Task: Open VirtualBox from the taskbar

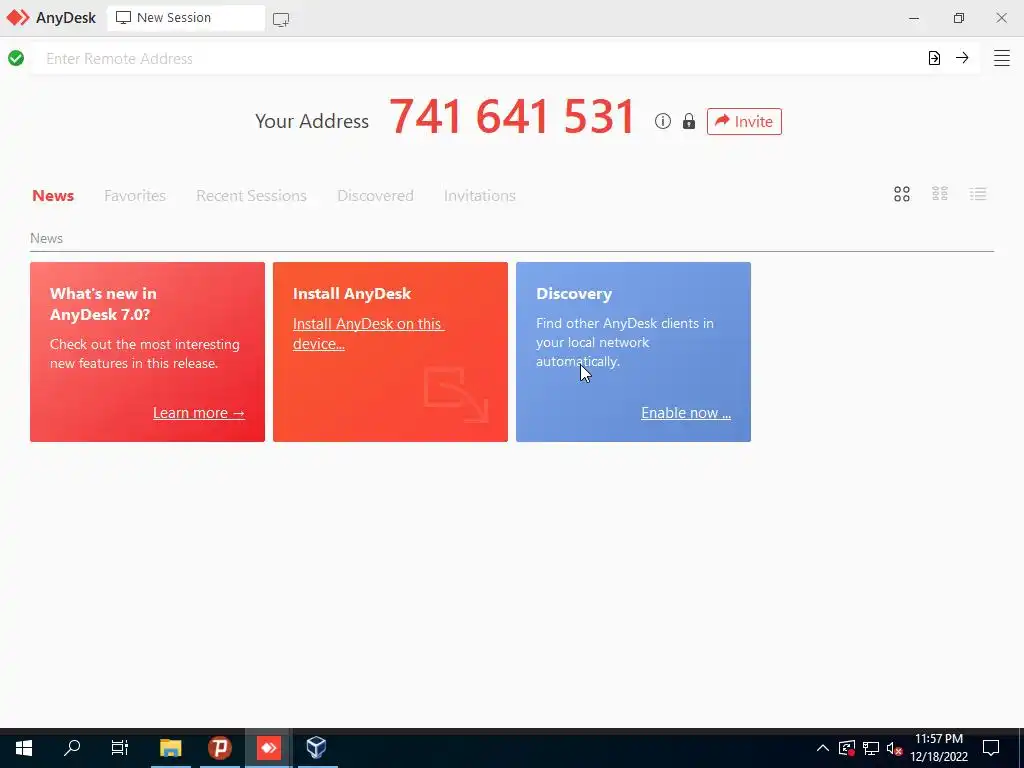Action: coord(316,747)
